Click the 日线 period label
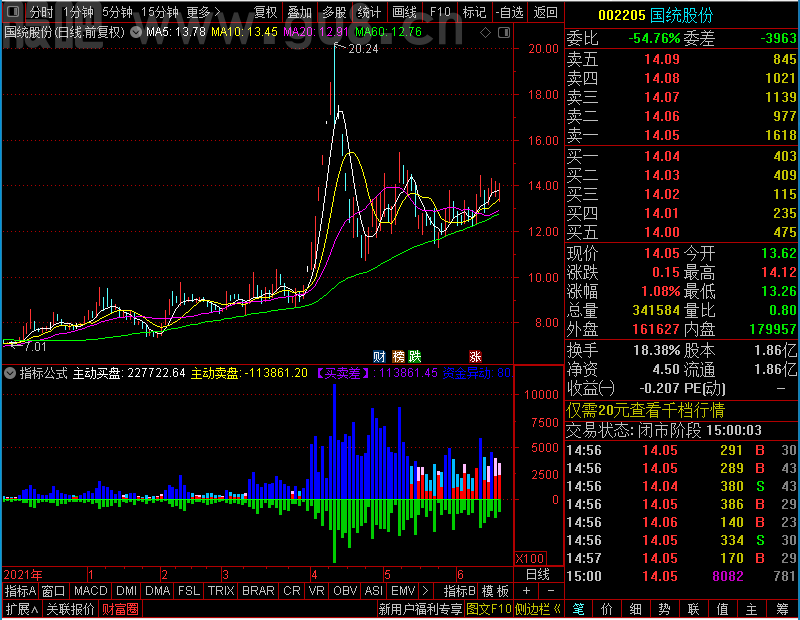The image size is (800, 620). click(x=538, y=575)
